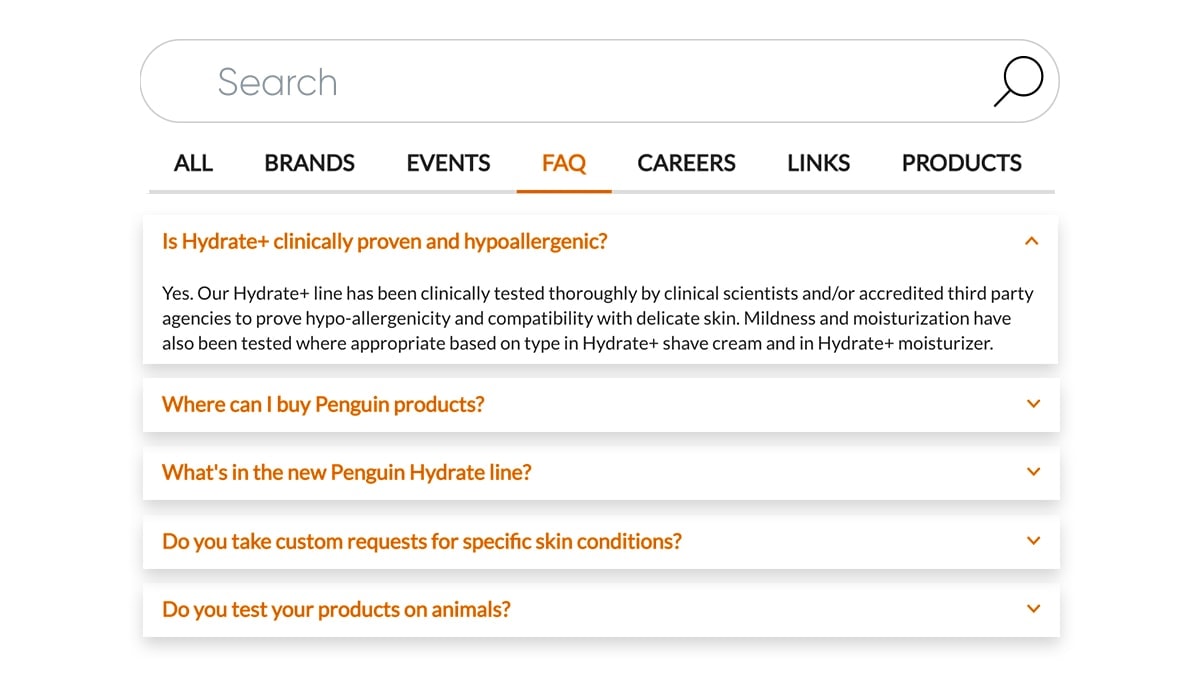Image resolution: width=1200 pixels, height=675 pixels.
Task: Select the EVENTS tab
Action: pyautogui.click(x=448, y=163)
